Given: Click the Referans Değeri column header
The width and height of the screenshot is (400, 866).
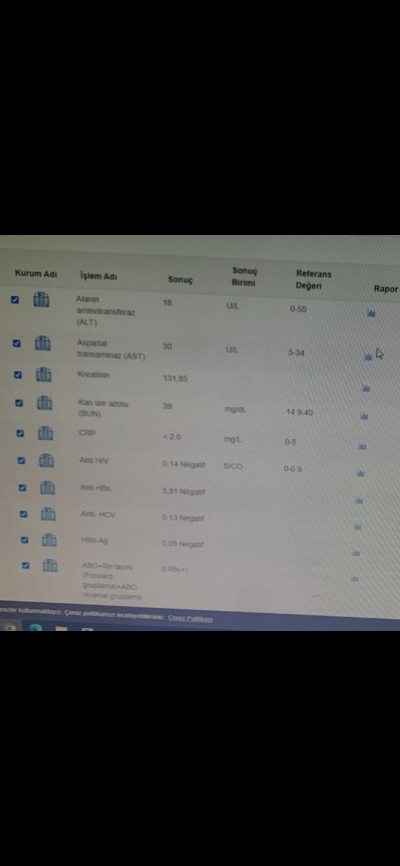Looking at the screenshot, I should click(x=313, y=279).
